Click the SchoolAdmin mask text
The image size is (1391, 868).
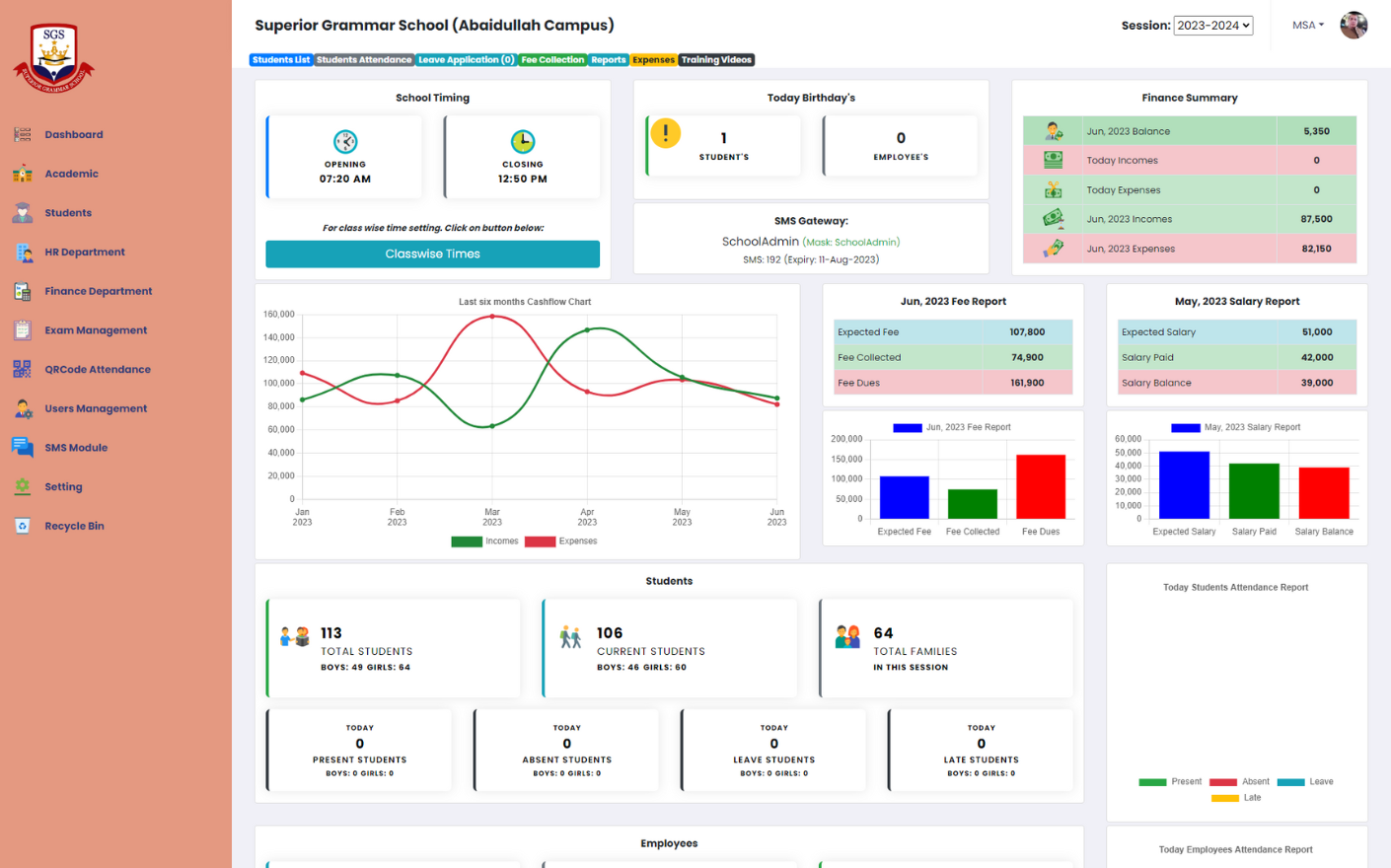[851, 243]
